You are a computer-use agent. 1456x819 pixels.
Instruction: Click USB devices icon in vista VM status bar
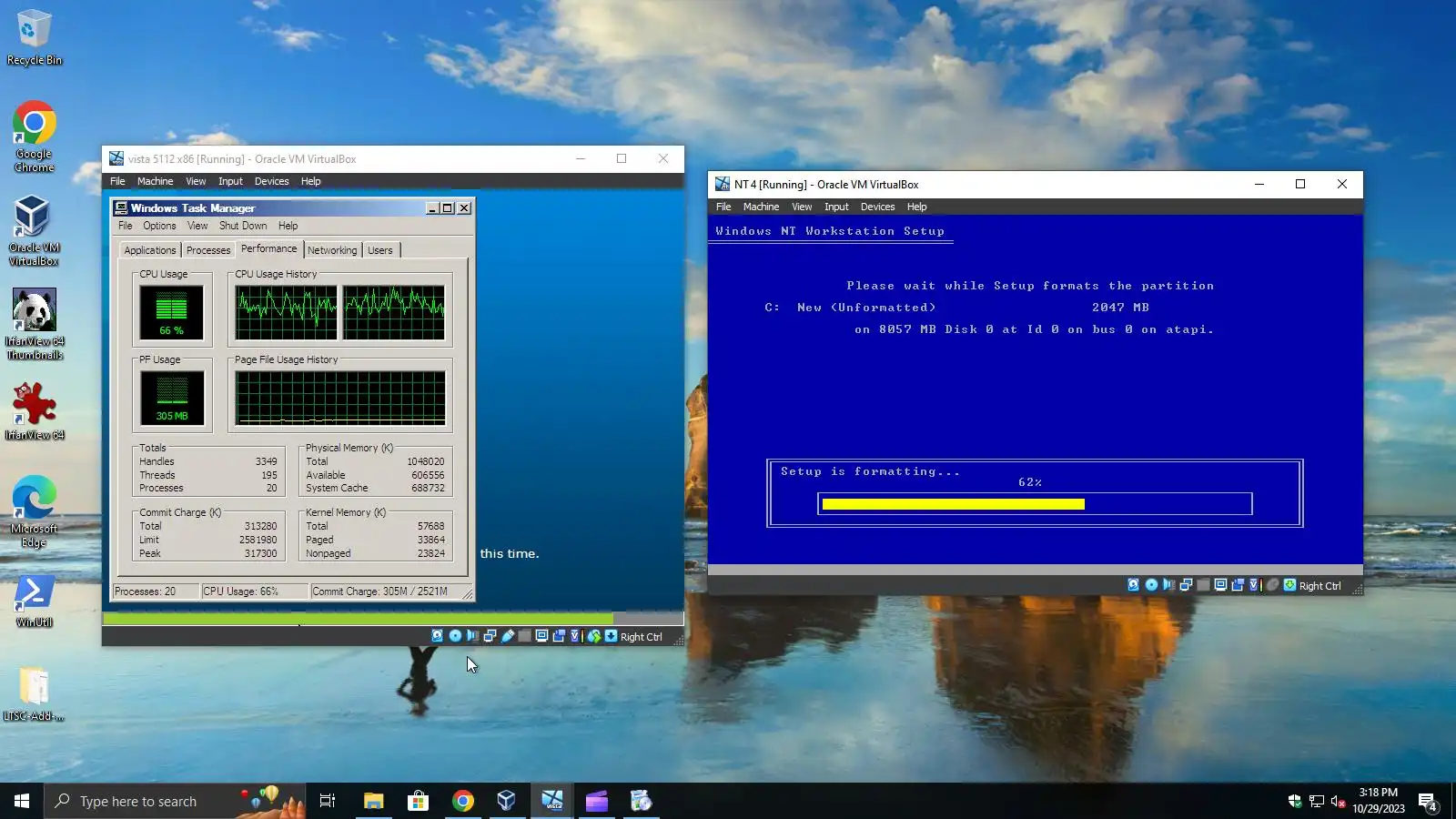click(x=507, y=636)
